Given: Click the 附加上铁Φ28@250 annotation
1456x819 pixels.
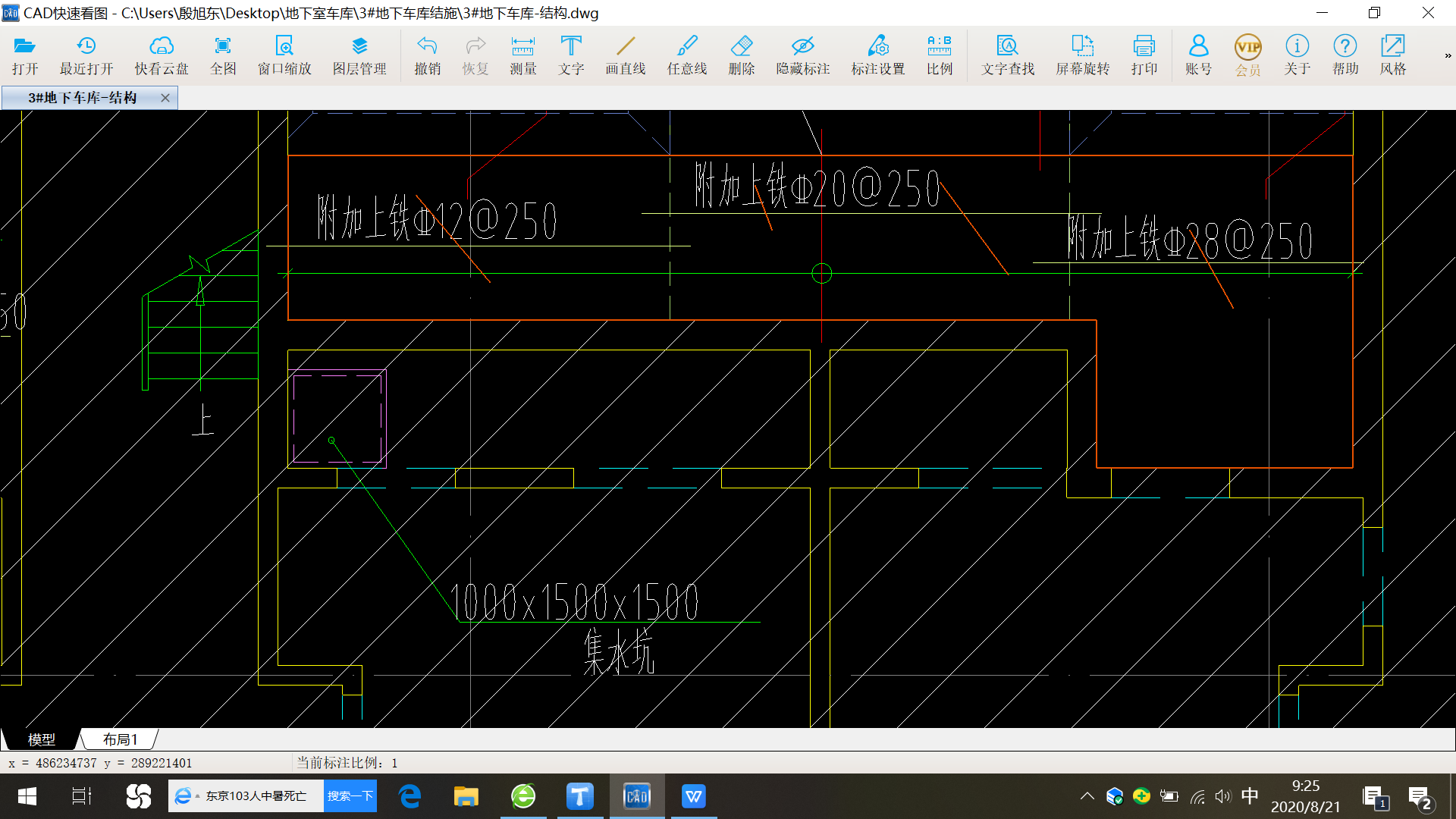Looking at the screenshot, I should coord(1190,237).
